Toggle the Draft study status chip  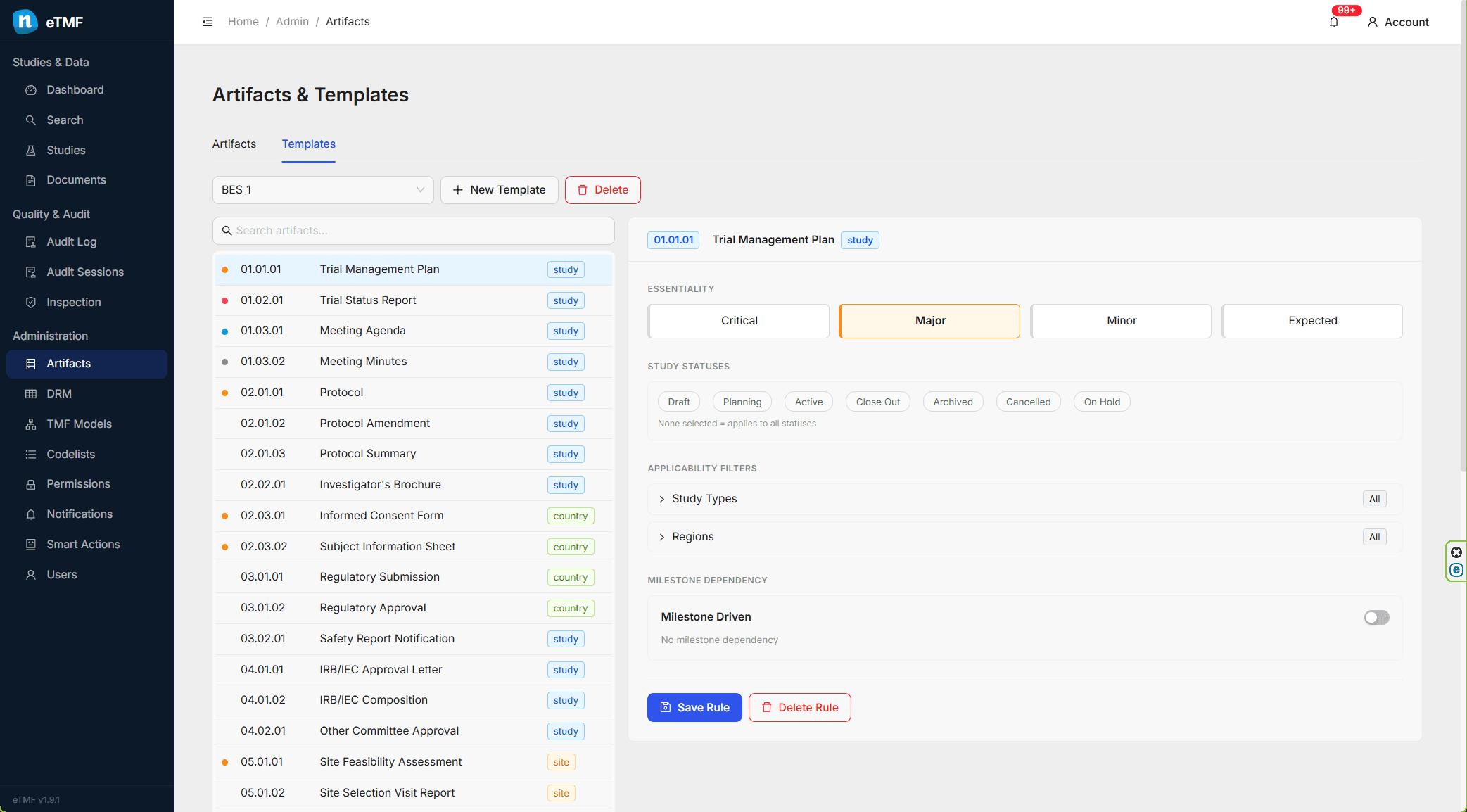pyautogui.click(x=679, y=402)
